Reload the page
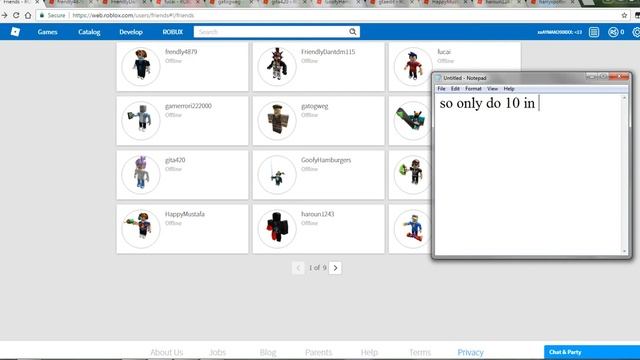The width and height of the screenshot is (640, 360). [x=16, y=16]
